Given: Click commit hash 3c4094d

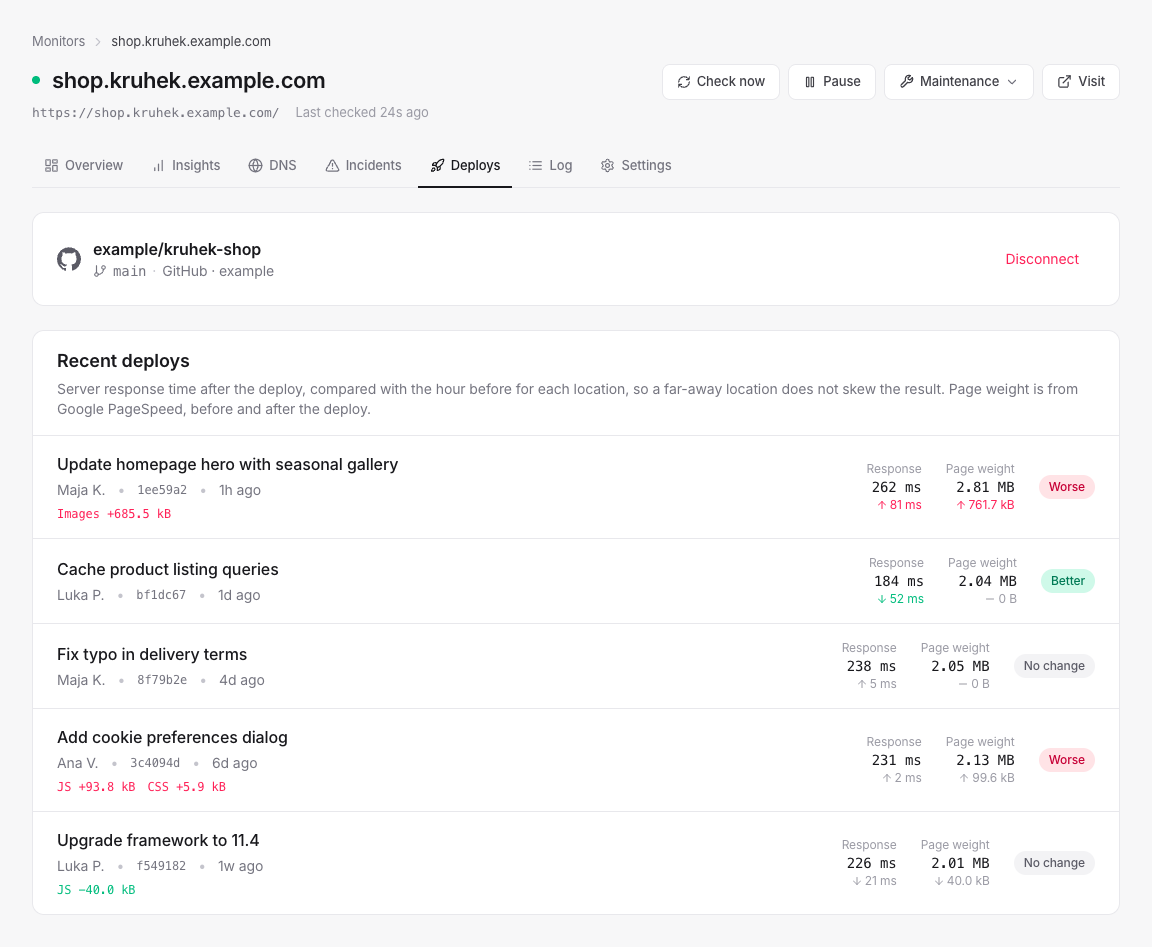Looking at the screenshot, I should [155, 763].
